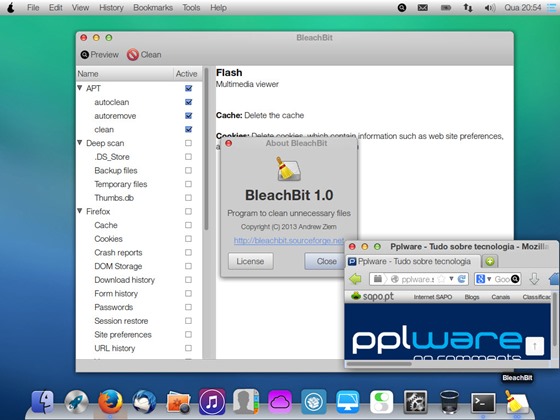
Task: Open the History menu
Action: (111, 8)
